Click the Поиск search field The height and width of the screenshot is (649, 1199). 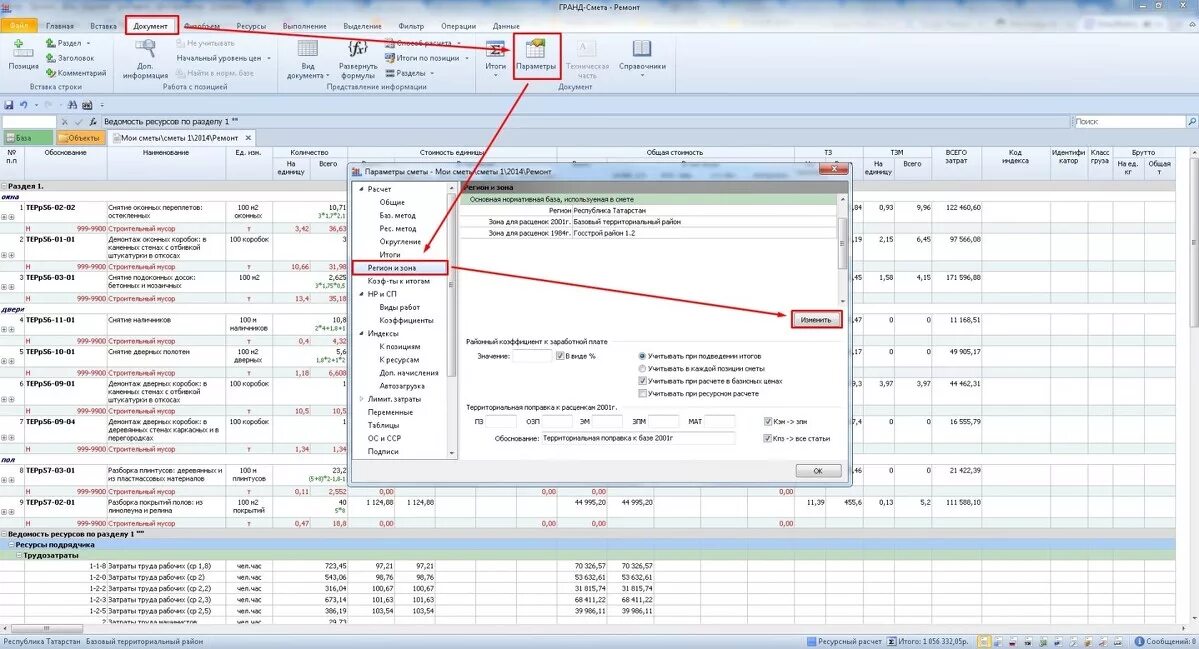tap(1129, 122)
